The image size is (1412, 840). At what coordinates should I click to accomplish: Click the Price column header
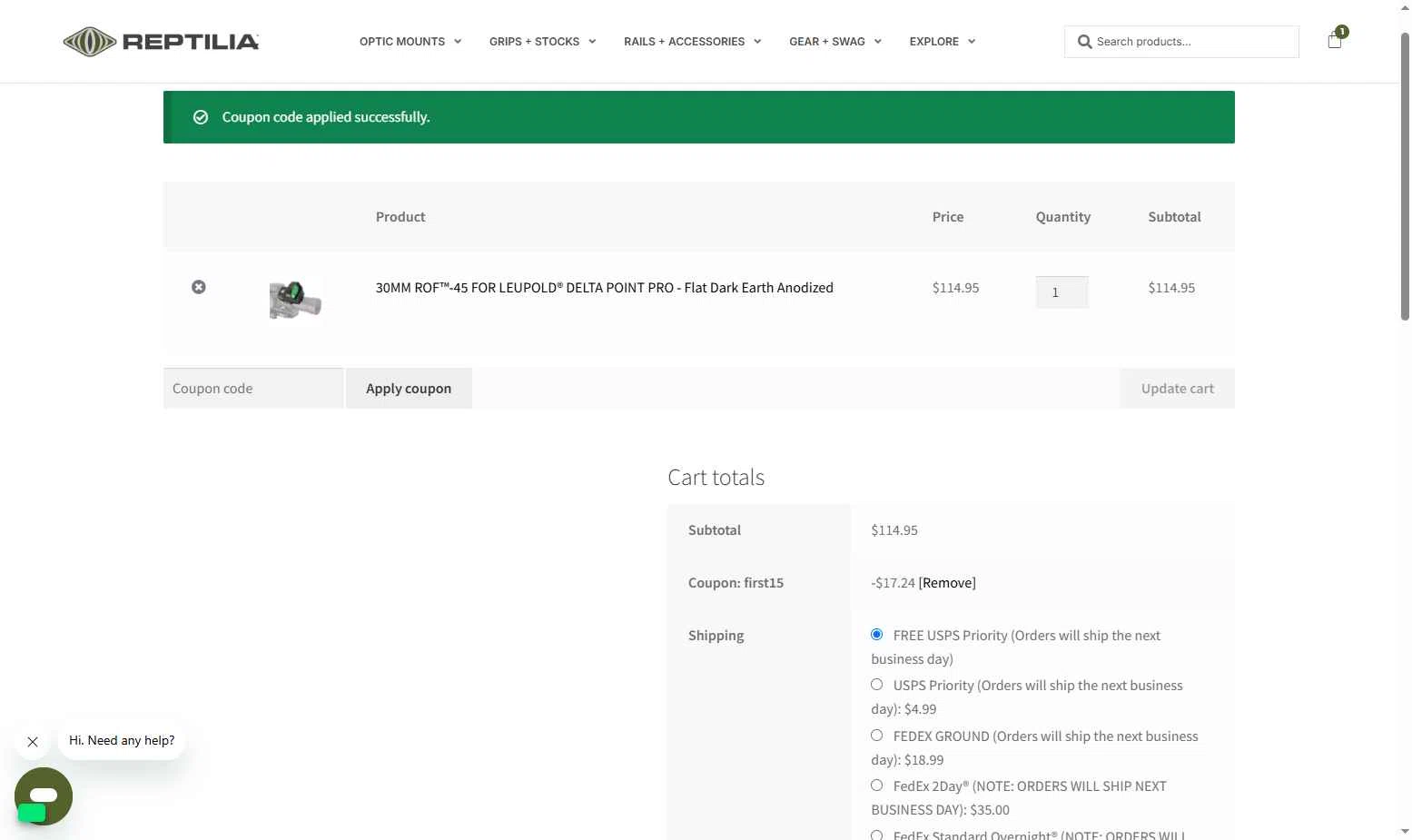[948, 217]
